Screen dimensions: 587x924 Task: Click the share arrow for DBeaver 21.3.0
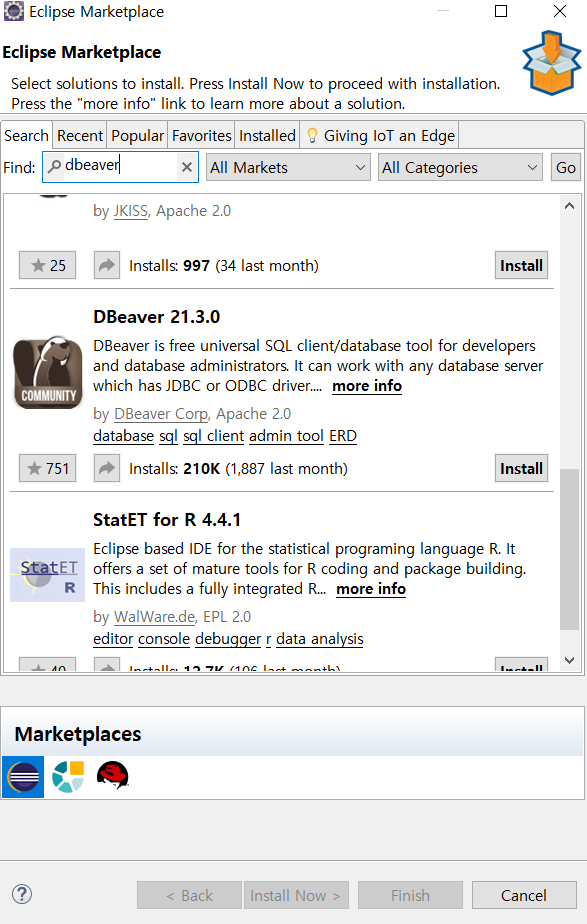pyautogui.click(x=107, y=468)
